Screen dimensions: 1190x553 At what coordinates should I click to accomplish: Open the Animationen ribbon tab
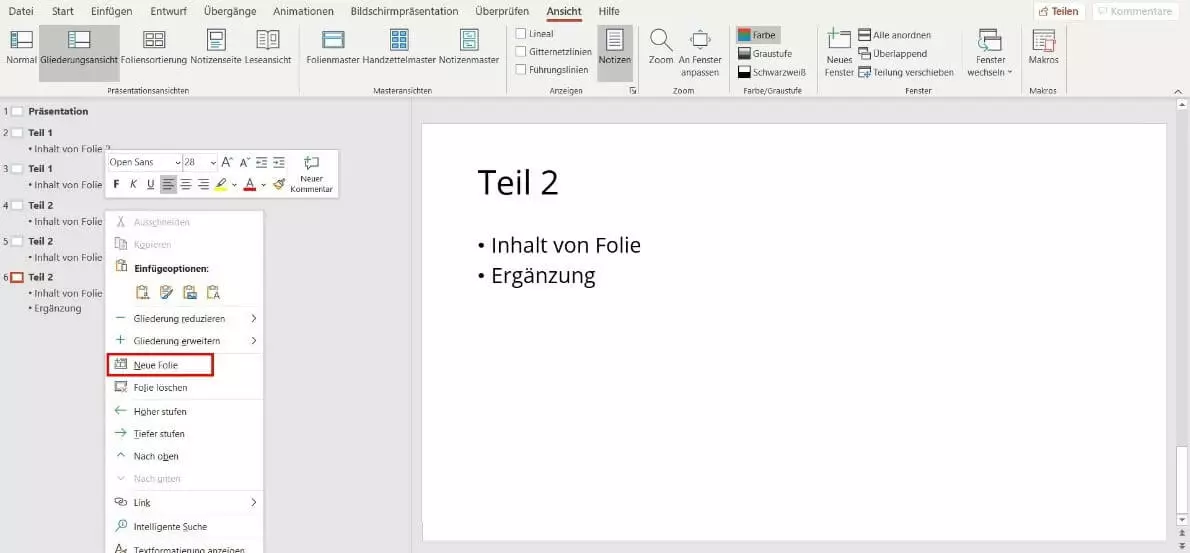pyautogui.click(x=303, y=11)
